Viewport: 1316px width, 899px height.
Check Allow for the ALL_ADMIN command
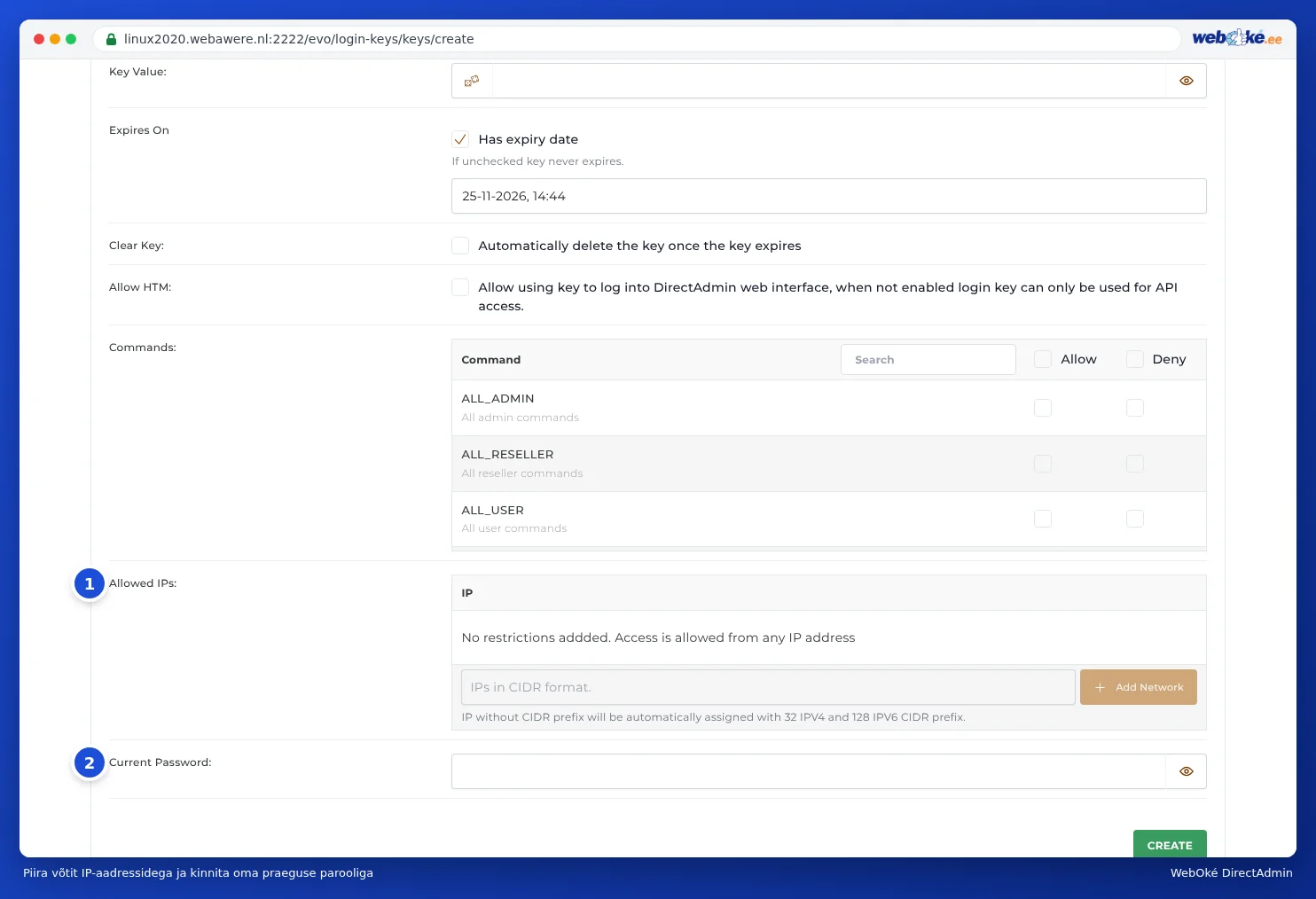tap(1043, 408)
